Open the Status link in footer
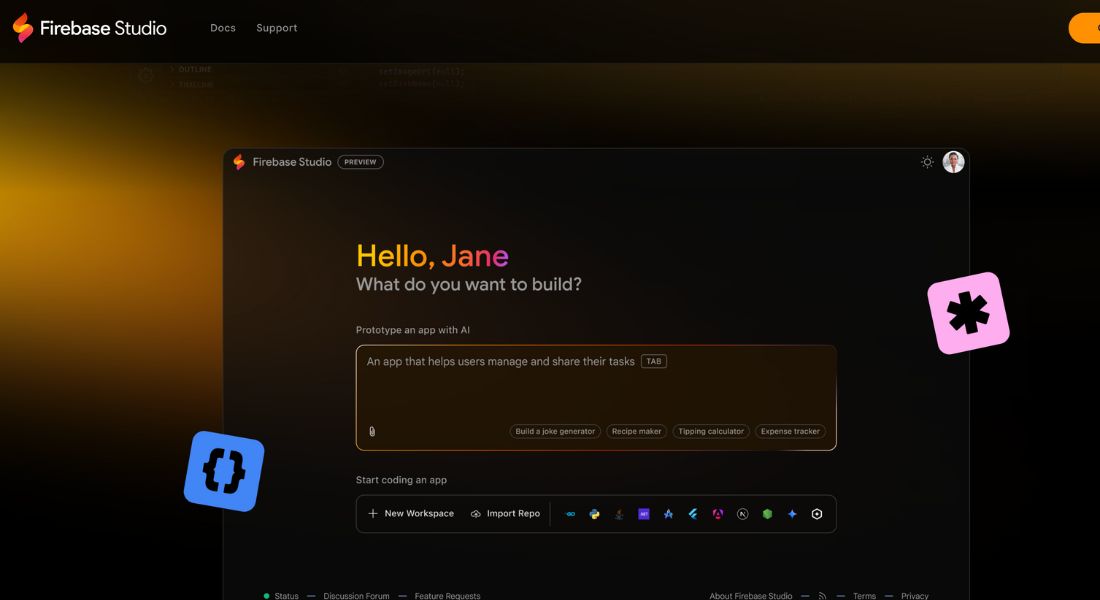The height and width of the screenshot is (600, 1100). [281, 596]
